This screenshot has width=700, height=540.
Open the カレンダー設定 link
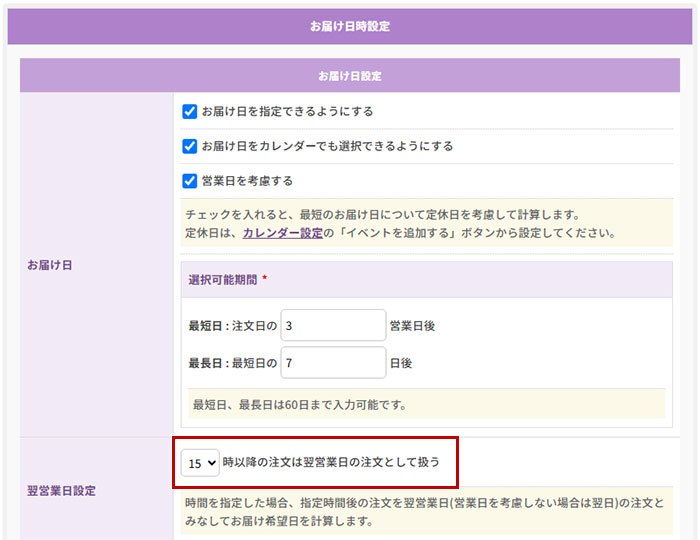click(283, 233)
